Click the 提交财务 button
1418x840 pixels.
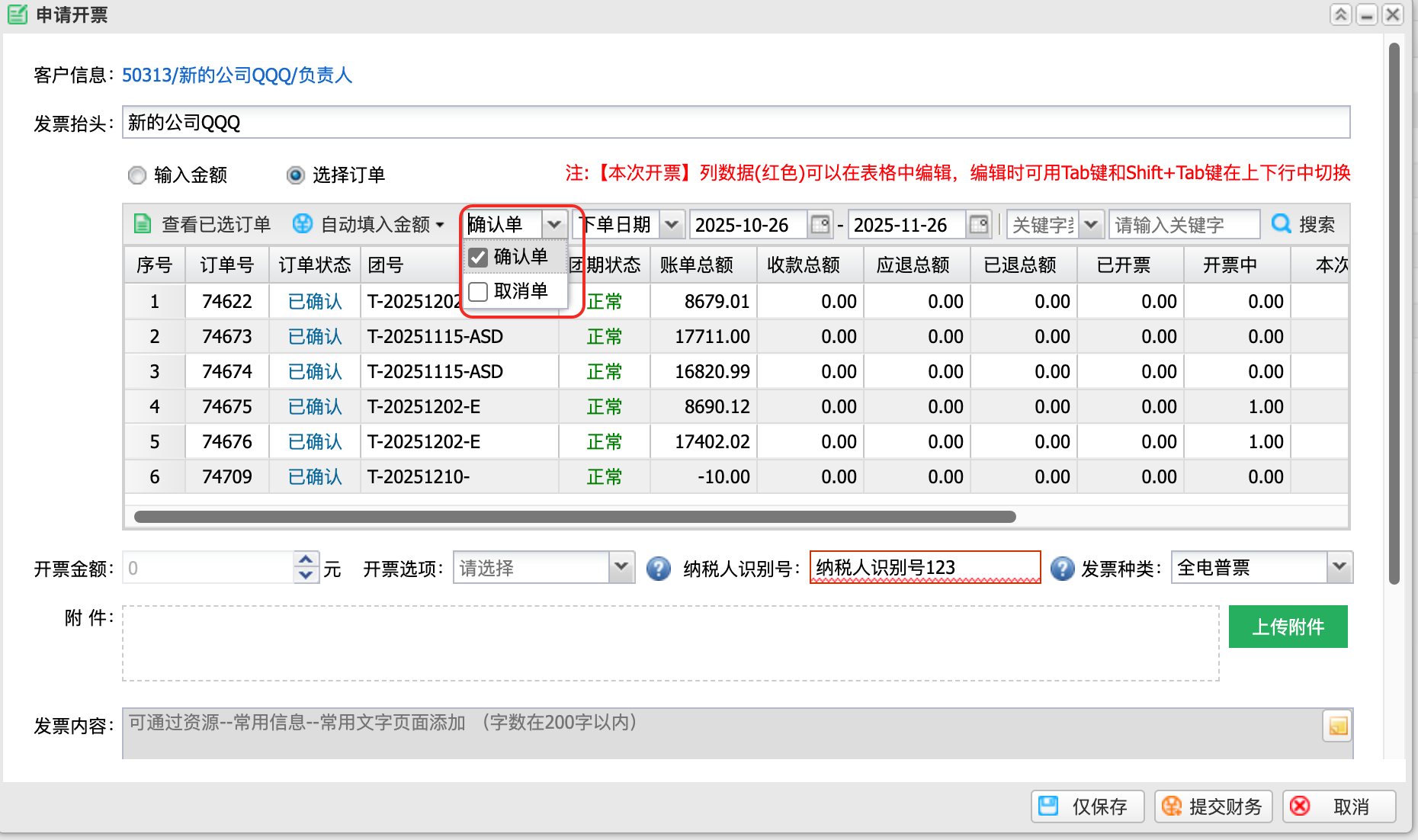coord(1213,806)
